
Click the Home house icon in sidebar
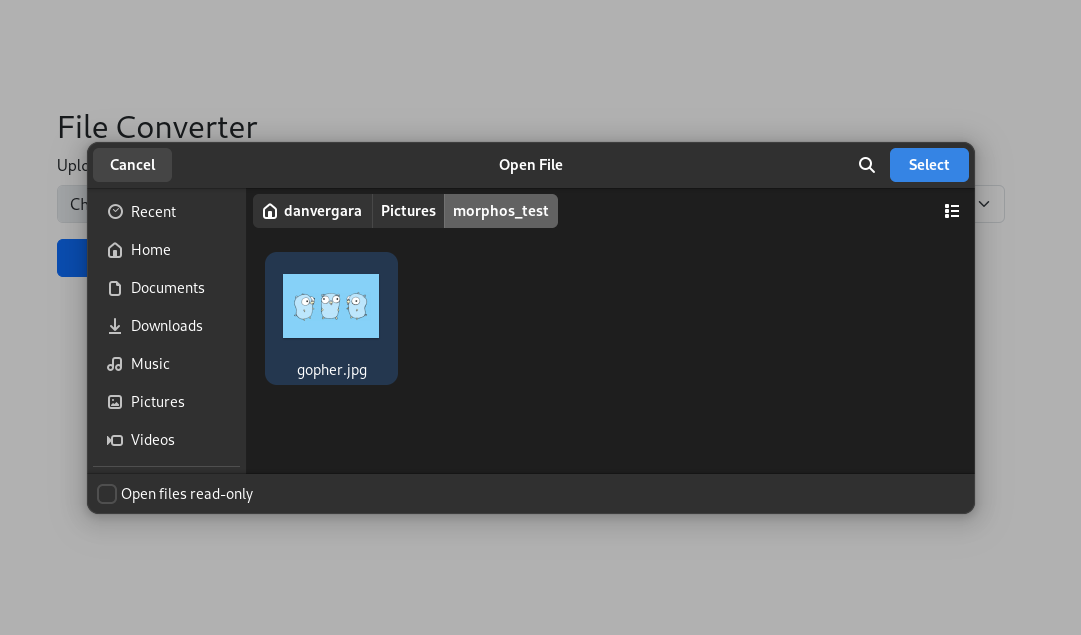(x=115, y=250)
